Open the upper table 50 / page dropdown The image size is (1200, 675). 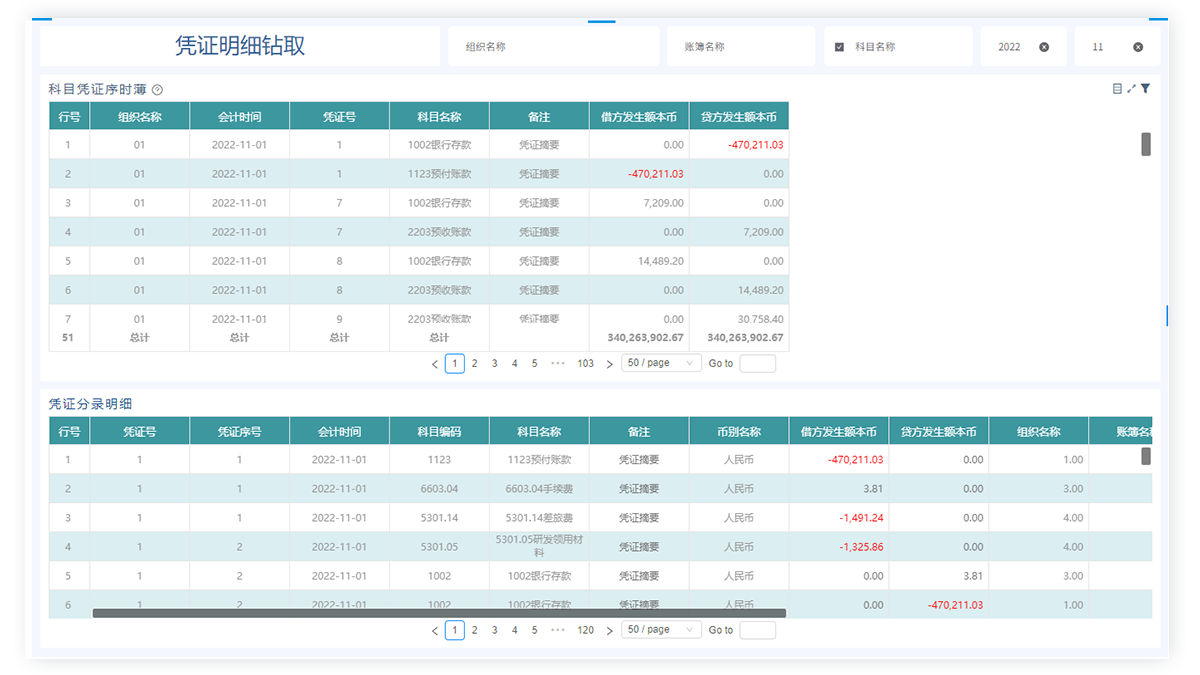pos(661,363)
